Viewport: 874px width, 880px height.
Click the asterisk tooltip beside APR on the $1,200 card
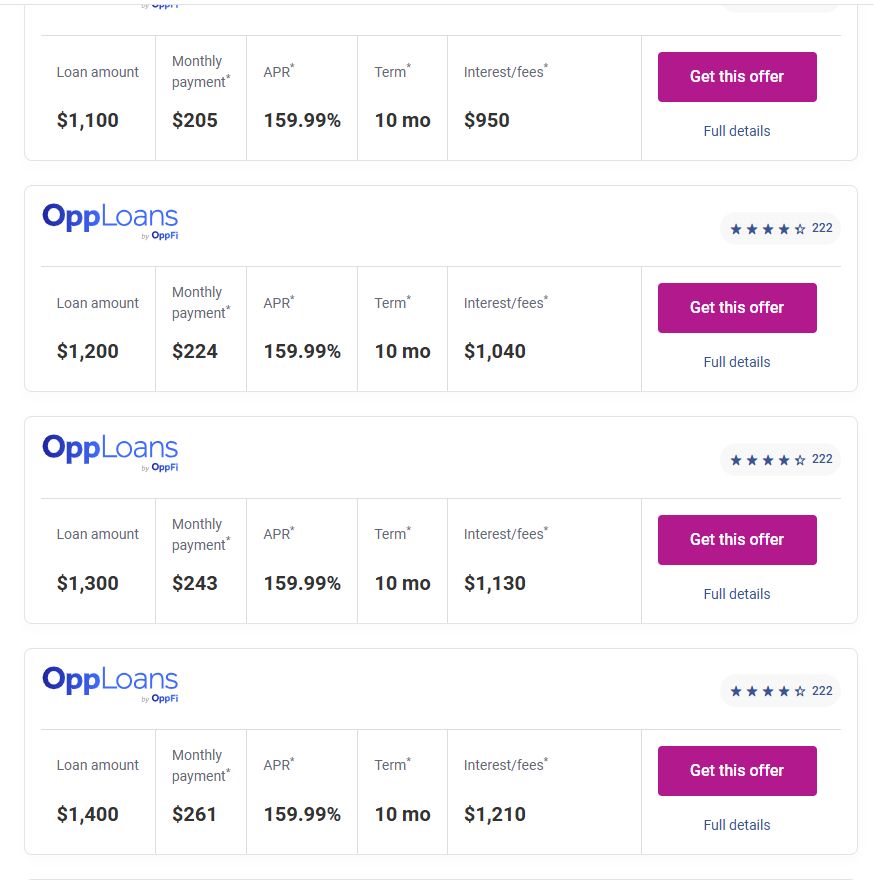[x=291, y=297]
